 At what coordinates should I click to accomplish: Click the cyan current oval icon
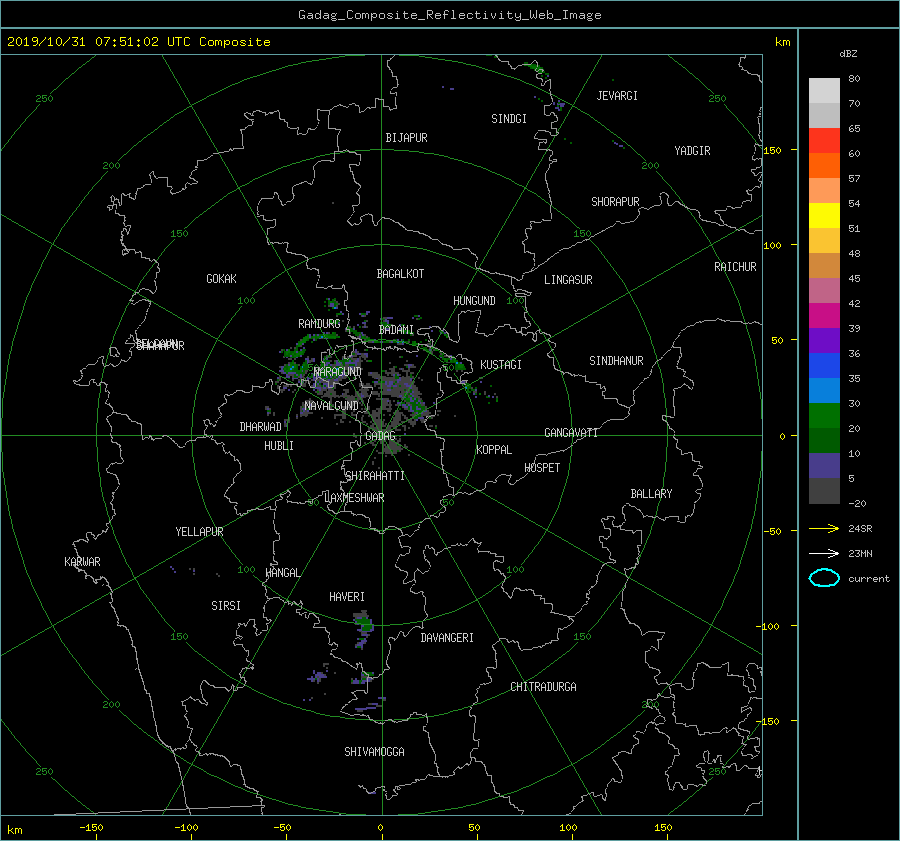coord(824,578)
